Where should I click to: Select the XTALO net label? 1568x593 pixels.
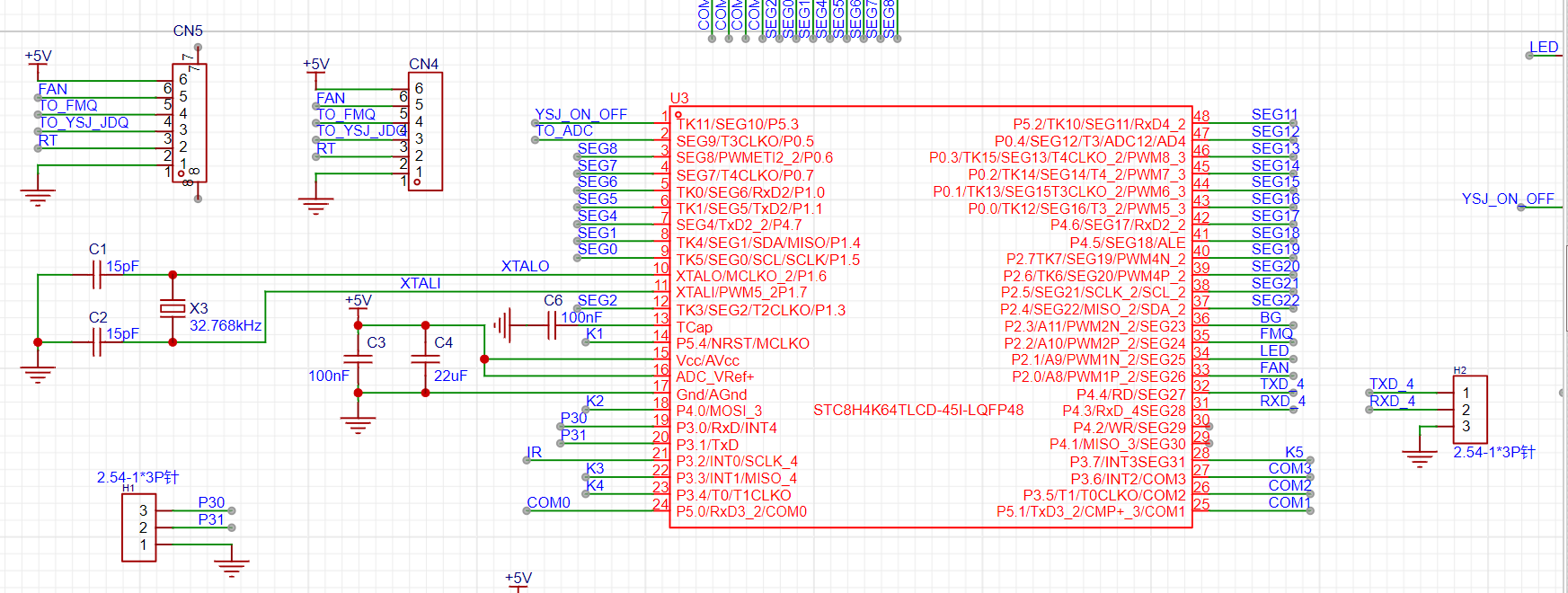click(525, 266)
